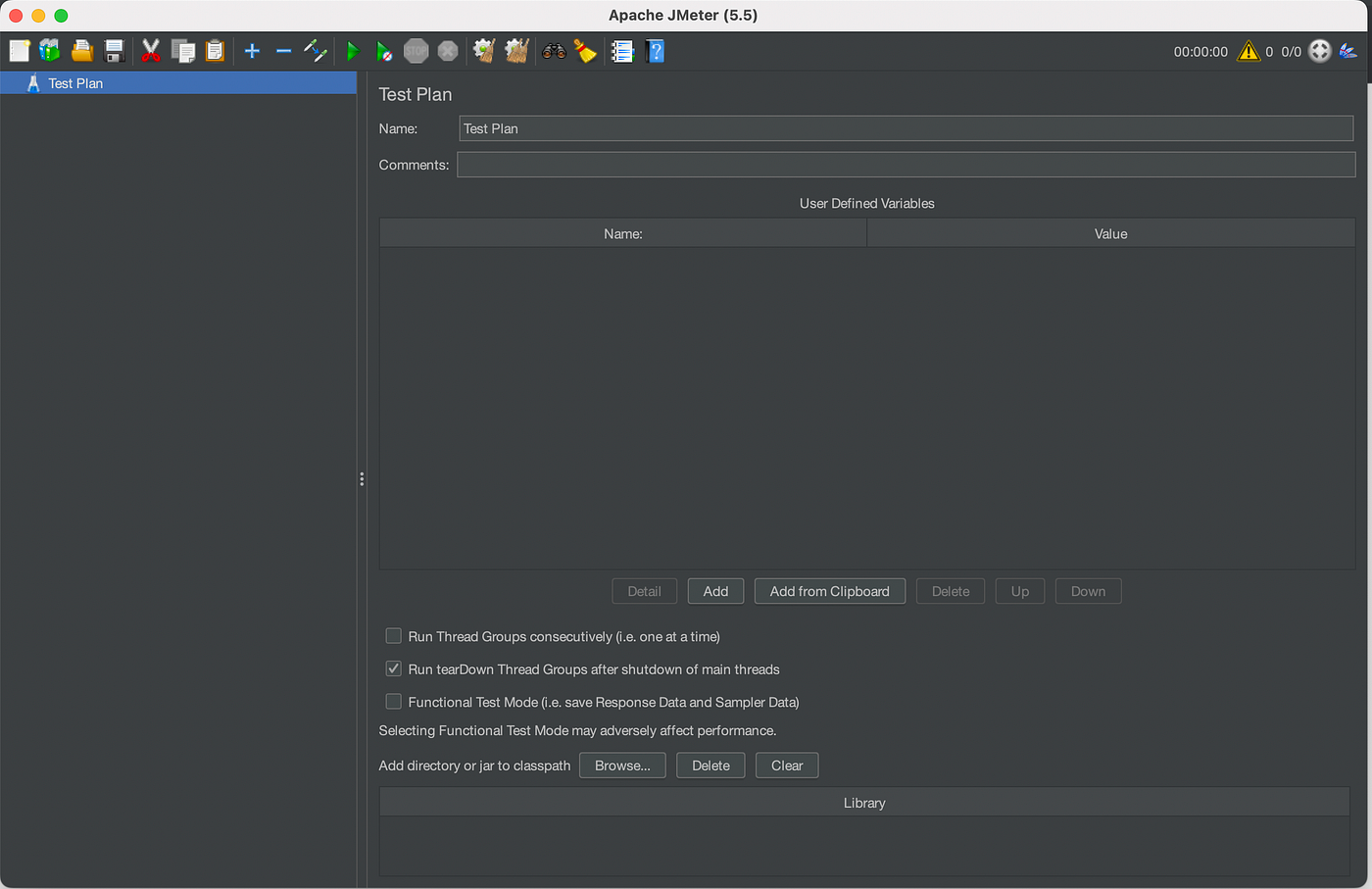Open JMeter help

pyautogui.click(x=655, y=50)
